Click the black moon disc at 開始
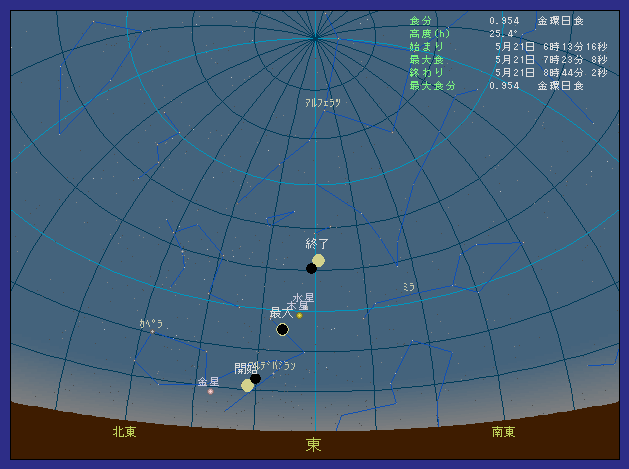This screenshot has height=469, width=629. pyautogui.click(x=256, y=378)
